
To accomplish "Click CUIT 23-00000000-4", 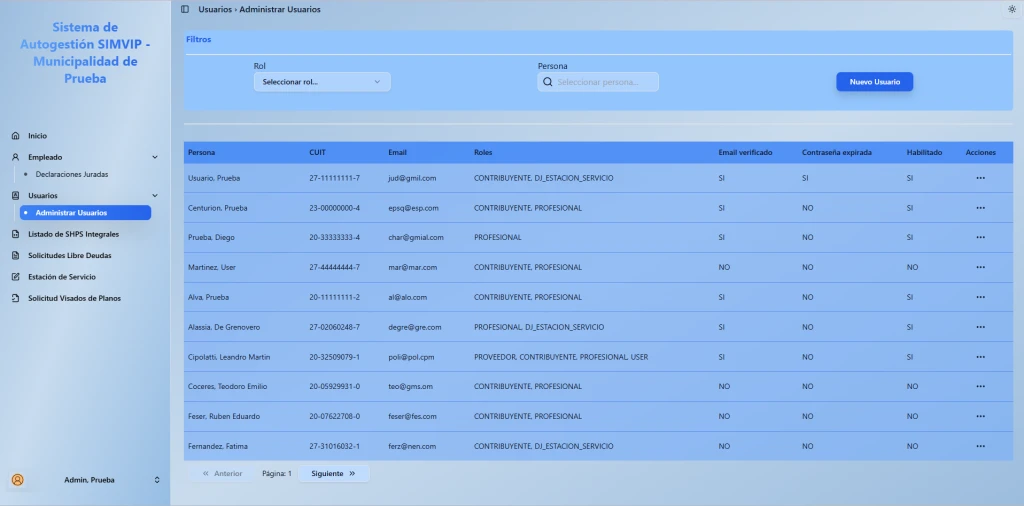I will pyautogui.click(x=334, y=208).
